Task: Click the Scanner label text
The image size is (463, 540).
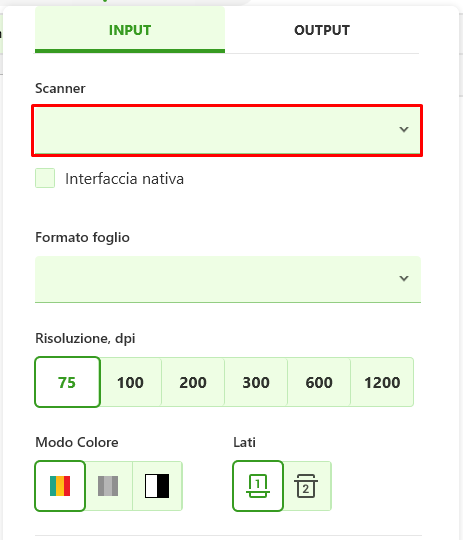Action: pos(60,89)
